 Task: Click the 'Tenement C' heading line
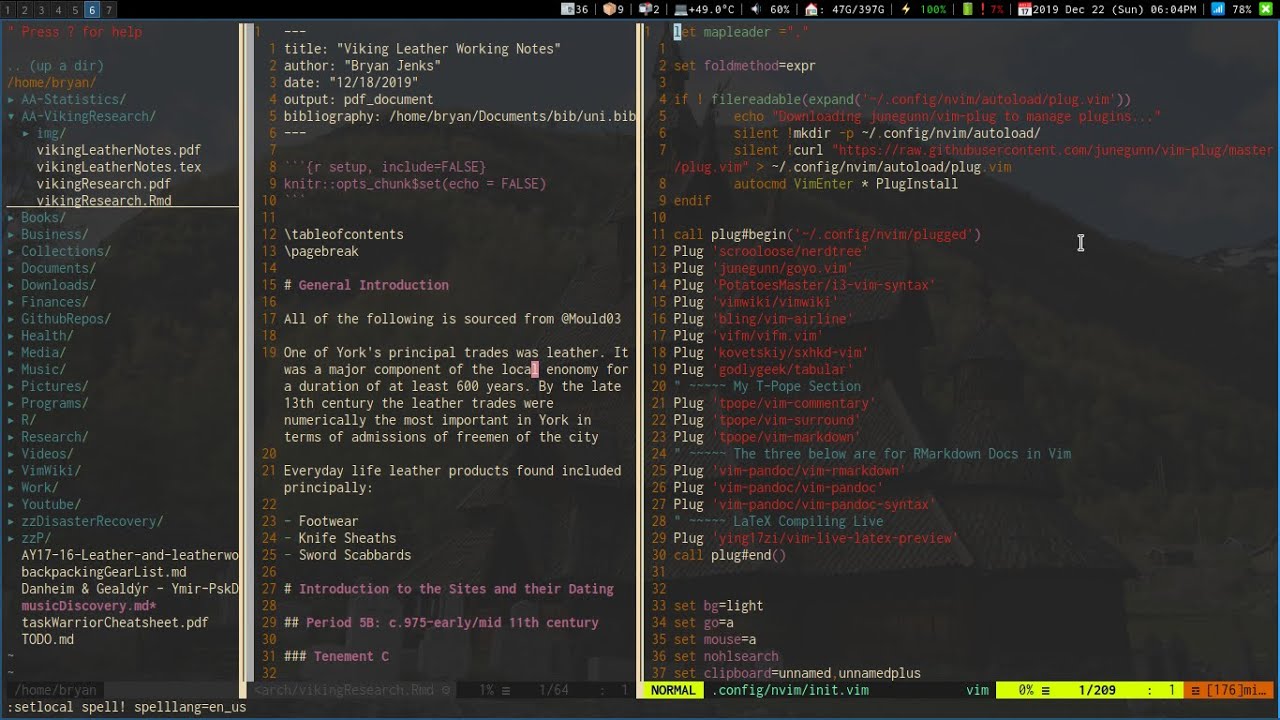[x=336, y=658]
